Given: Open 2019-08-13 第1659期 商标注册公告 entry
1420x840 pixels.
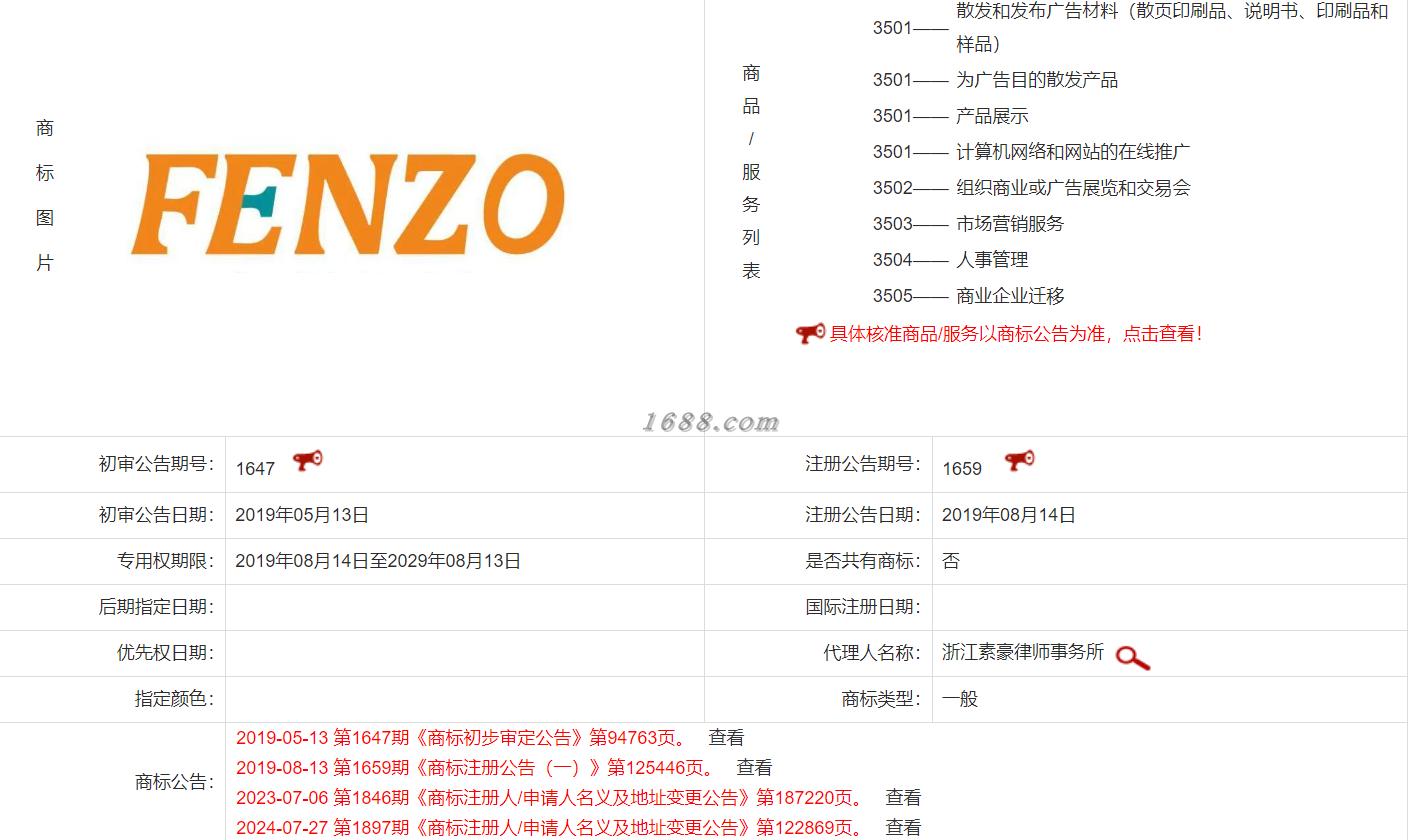Looking at the screenshot, I should pyautogui.click(x=475, y=768).
